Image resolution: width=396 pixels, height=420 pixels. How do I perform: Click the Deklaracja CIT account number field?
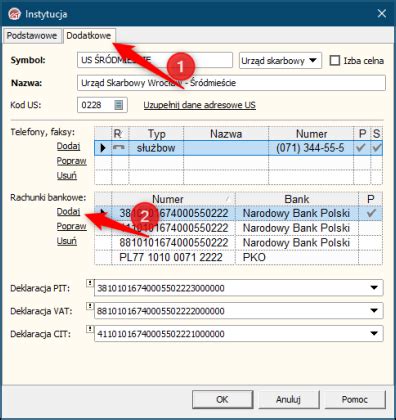(239, 334)
